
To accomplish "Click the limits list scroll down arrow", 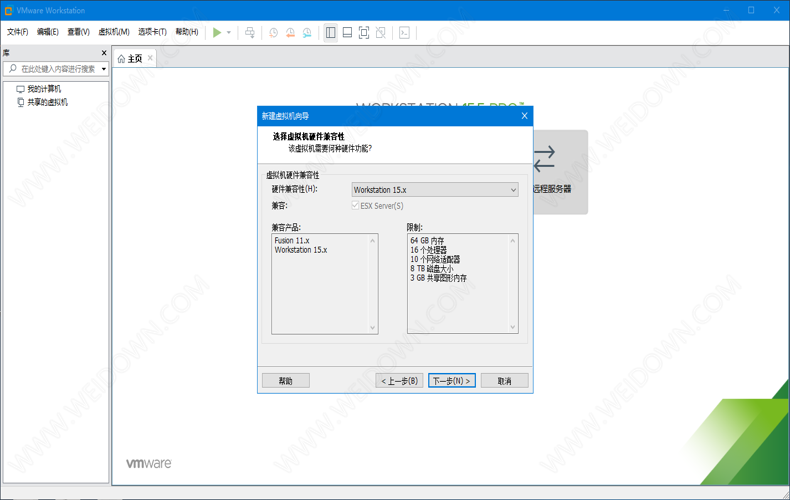I will 513,327.
